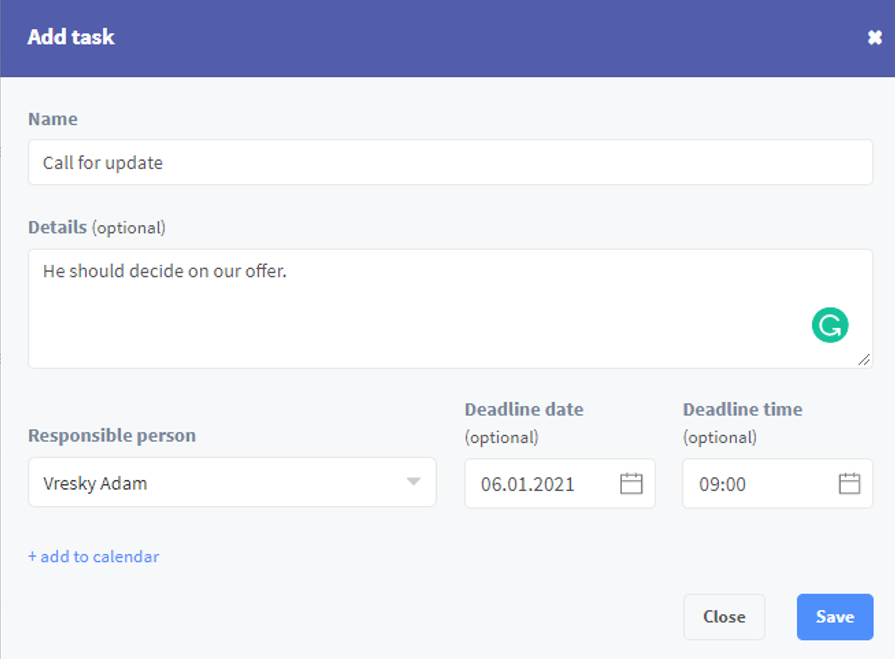Expand the Responsible person dropdown arrow
This screenshot has width=895, height=659.
coord(414,482)
